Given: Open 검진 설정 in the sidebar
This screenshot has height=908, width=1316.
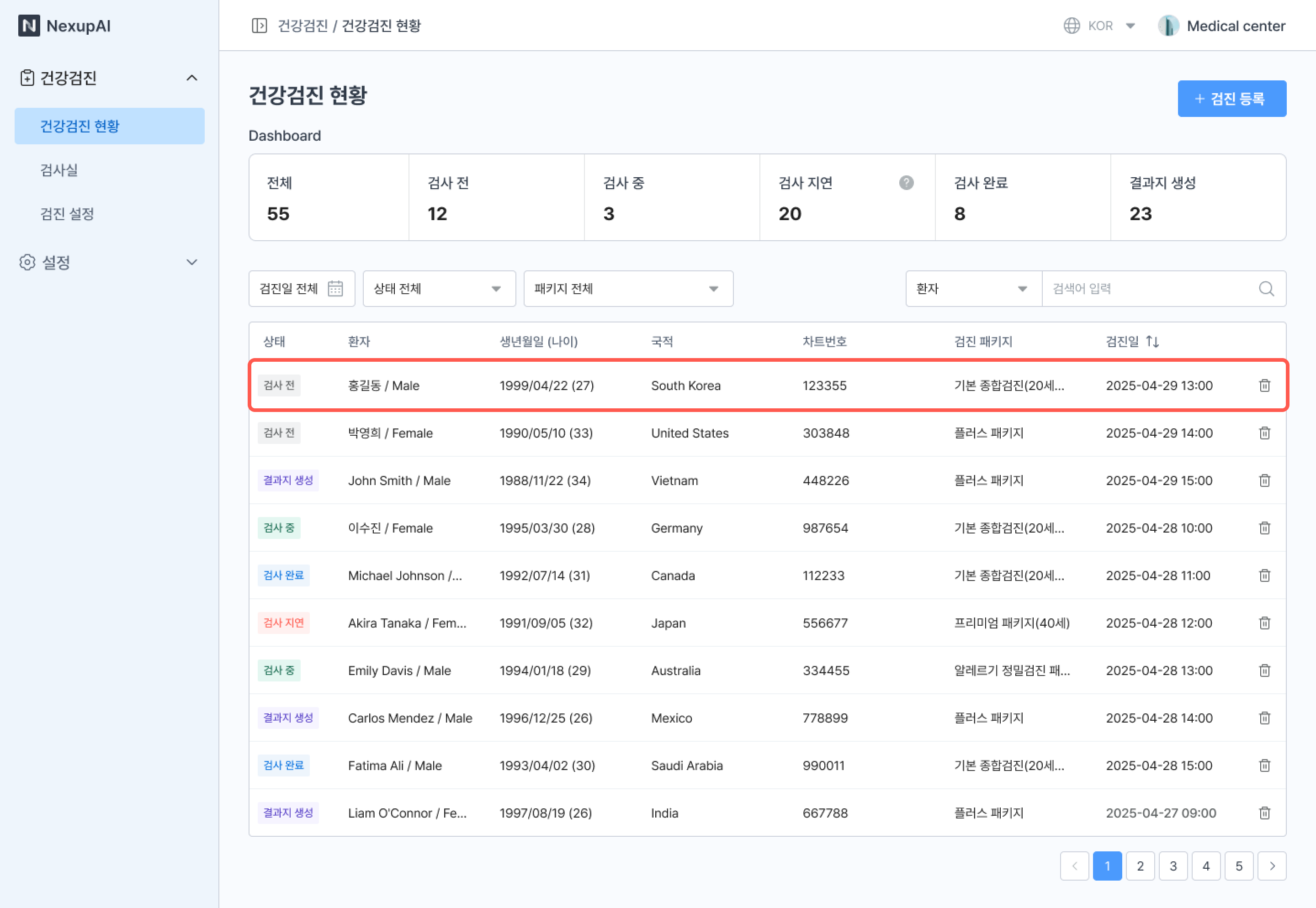Looking at the screenshot, I should click(x=67, y=214).
